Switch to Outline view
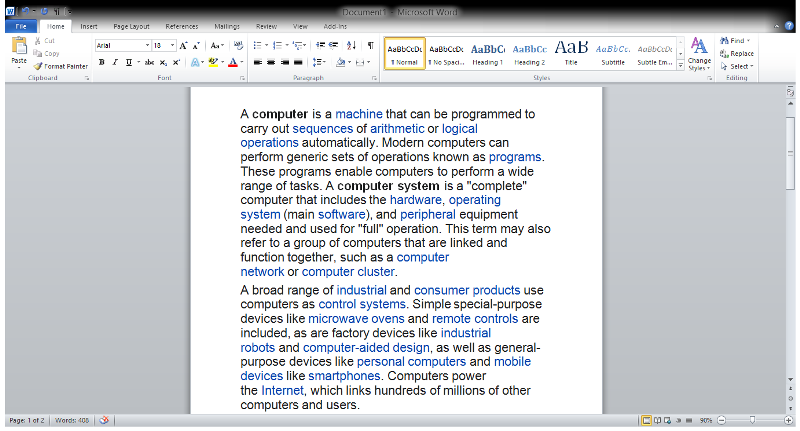This screenshot has width=800, height=431. (679, 420)
